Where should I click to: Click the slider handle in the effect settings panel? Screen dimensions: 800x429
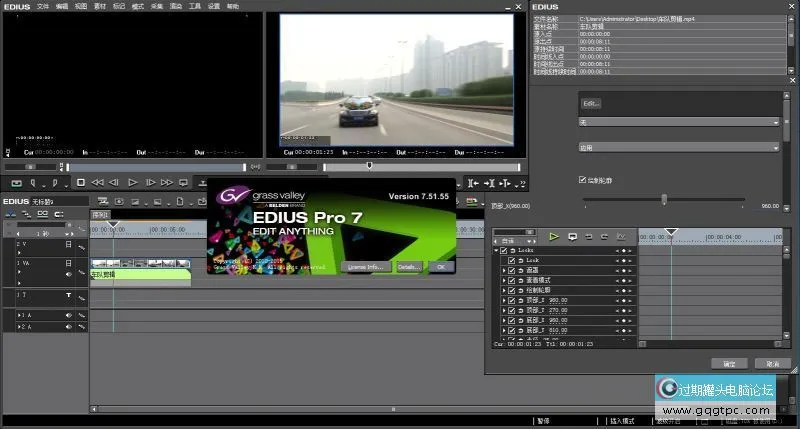(x=664, y=199)
